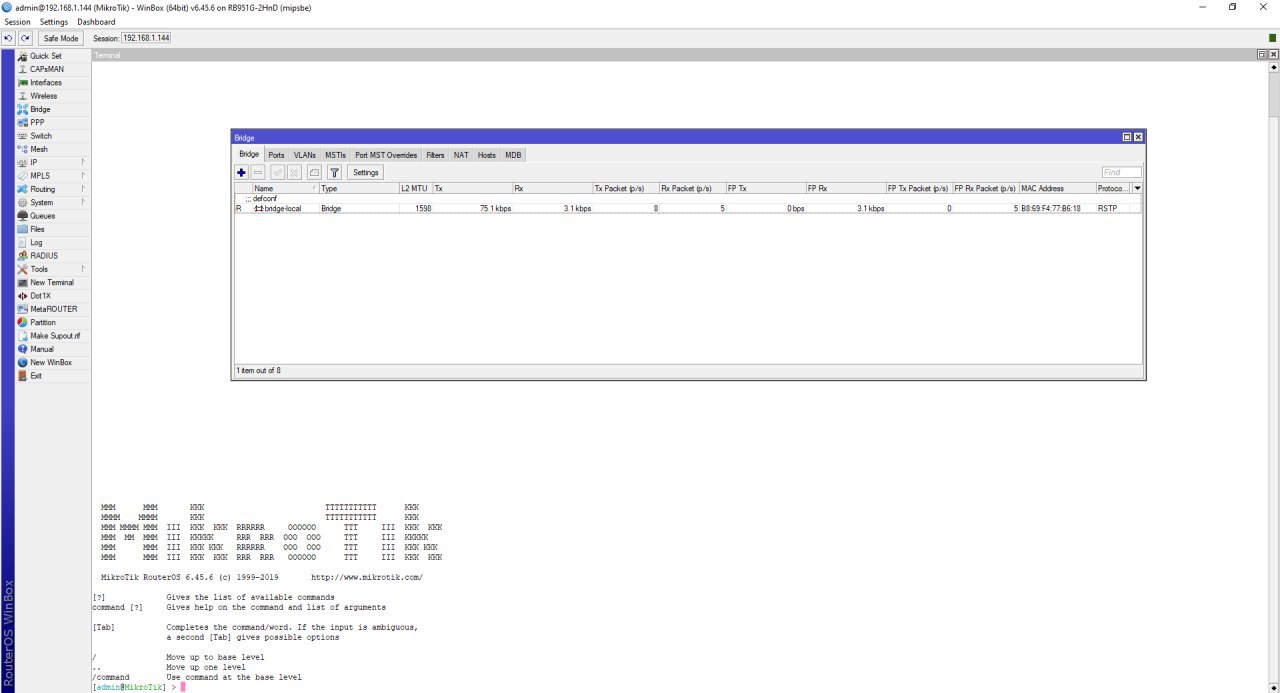Screen dimensions: 1280x693
Task: Toggle Safe Mode button
Action: pos(61,38)
